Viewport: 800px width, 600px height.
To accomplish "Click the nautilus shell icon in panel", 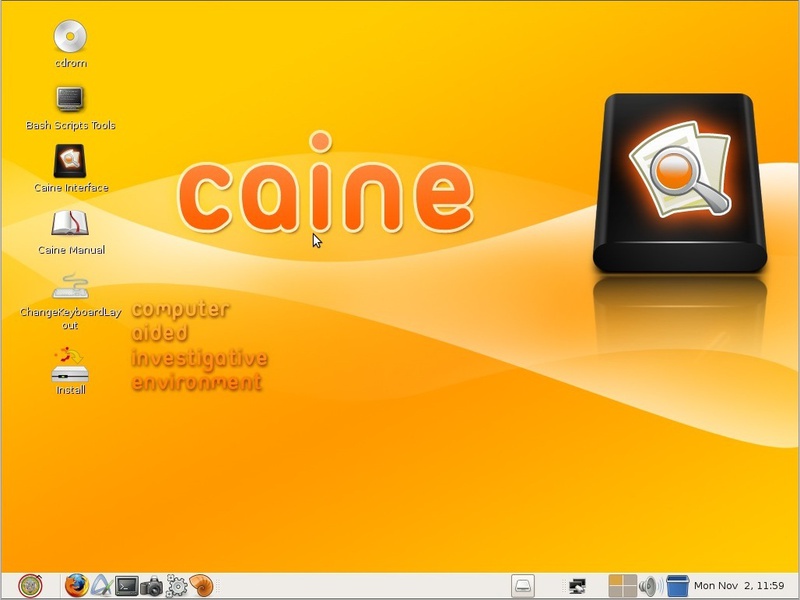I will (201, 585).
